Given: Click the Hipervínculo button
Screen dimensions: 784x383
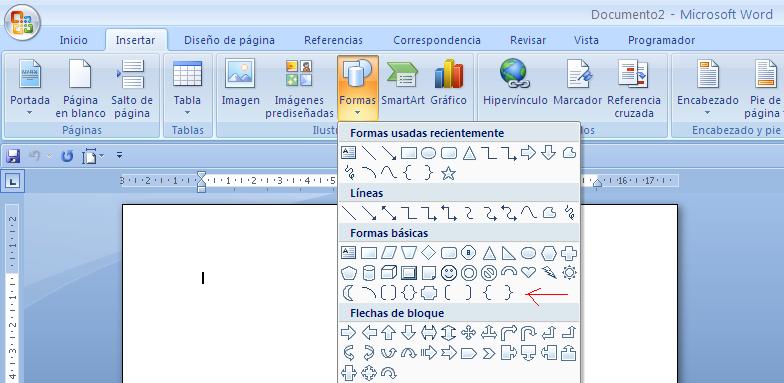Looking at the screenshot, I should [x=515, y=82].
